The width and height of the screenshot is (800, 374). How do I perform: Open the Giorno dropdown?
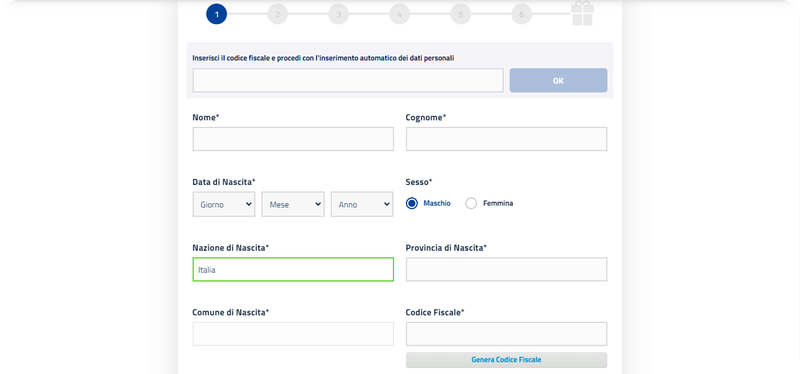click(x=224, y=204)
